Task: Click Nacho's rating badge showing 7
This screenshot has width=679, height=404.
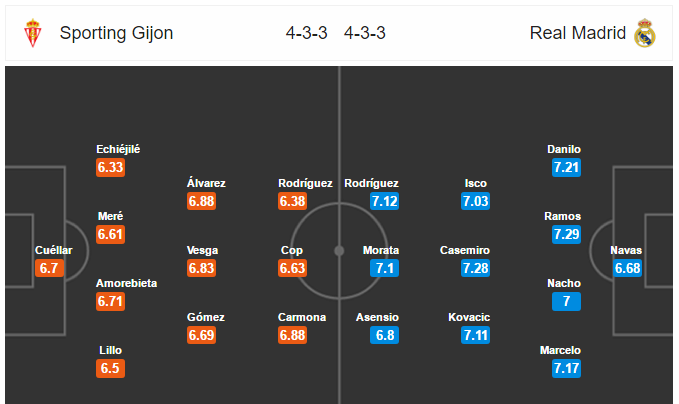Action: pyautogui.click(x=566, y=301)
